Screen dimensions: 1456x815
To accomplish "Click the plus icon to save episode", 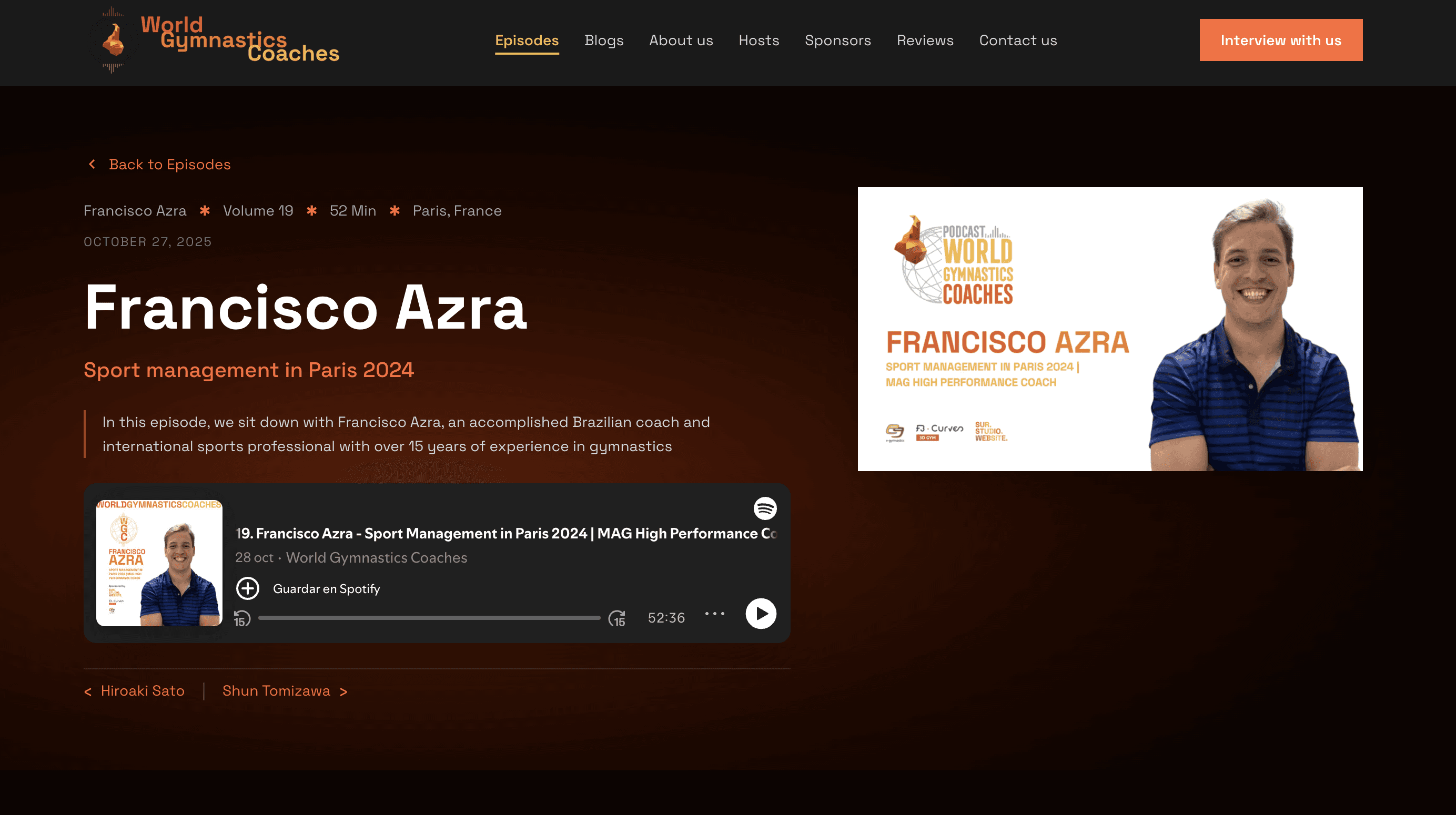I will pyautogui.click(x=248, y=588).
